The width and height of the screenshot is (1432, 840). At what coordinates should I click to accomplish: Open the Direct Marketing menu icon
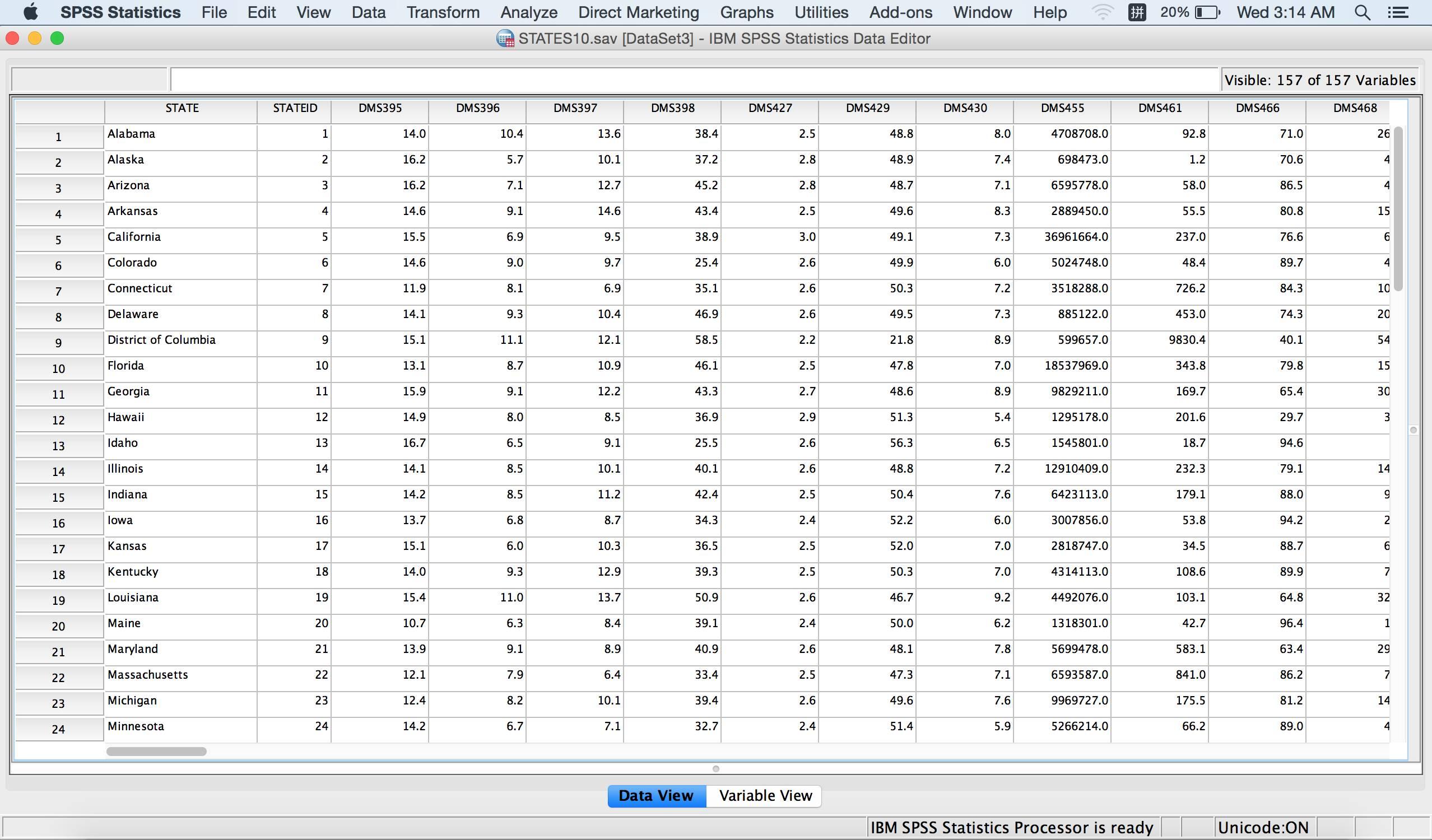[637, 11]
